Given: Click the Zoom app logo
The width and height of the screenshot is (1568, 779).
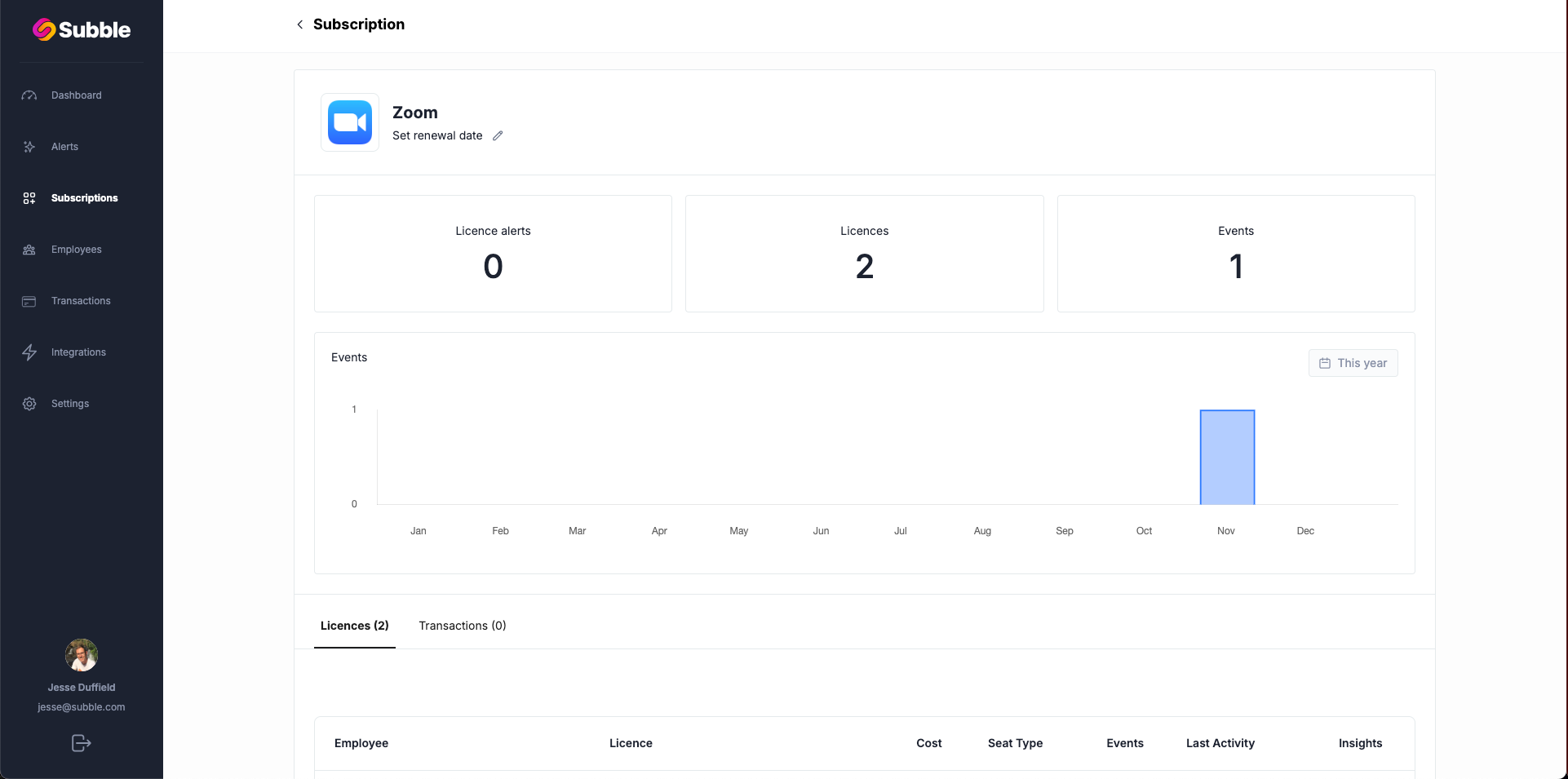Looking at the screenshot, I should pyautogui.click(x=350, y=122).
